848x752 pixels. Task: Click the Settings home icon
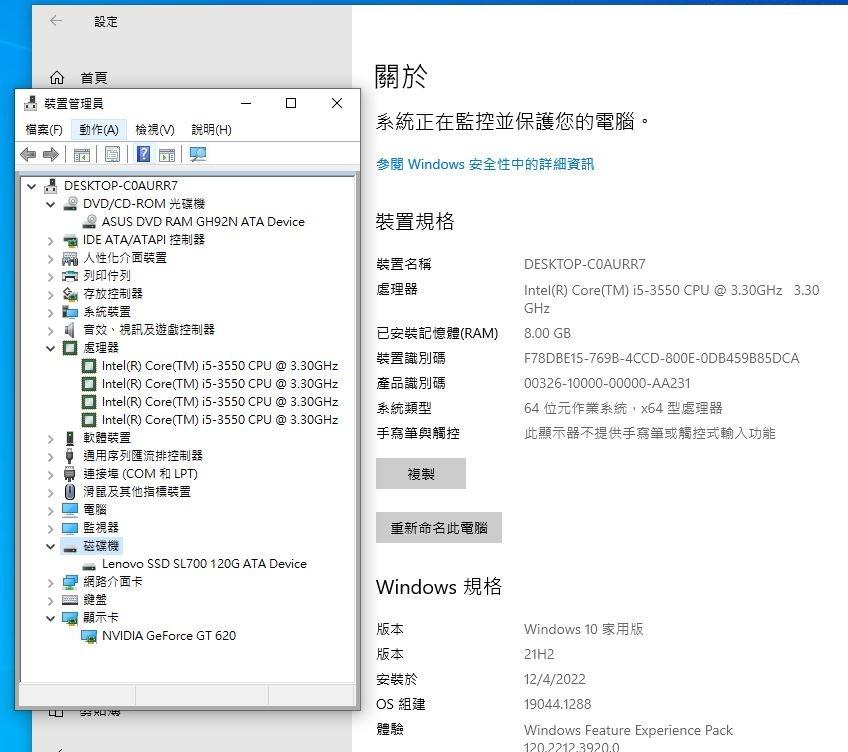coord(57,78)
